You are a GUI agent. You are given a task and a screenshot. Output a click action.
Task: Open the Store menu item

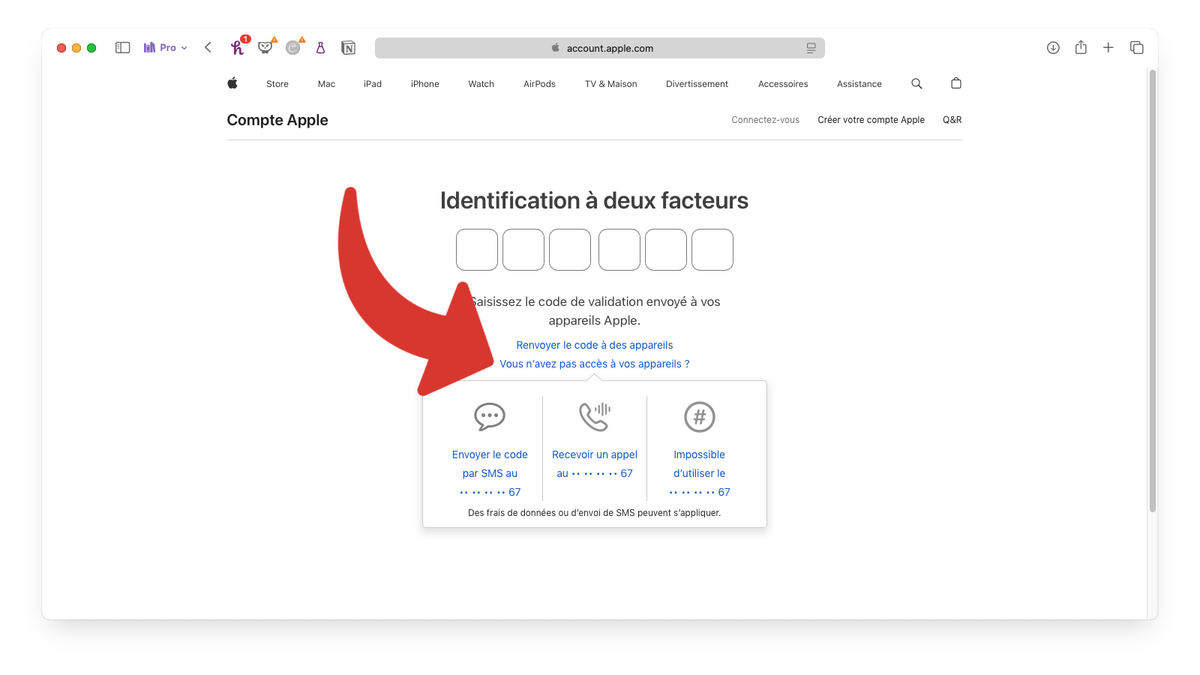click(277, 84)
